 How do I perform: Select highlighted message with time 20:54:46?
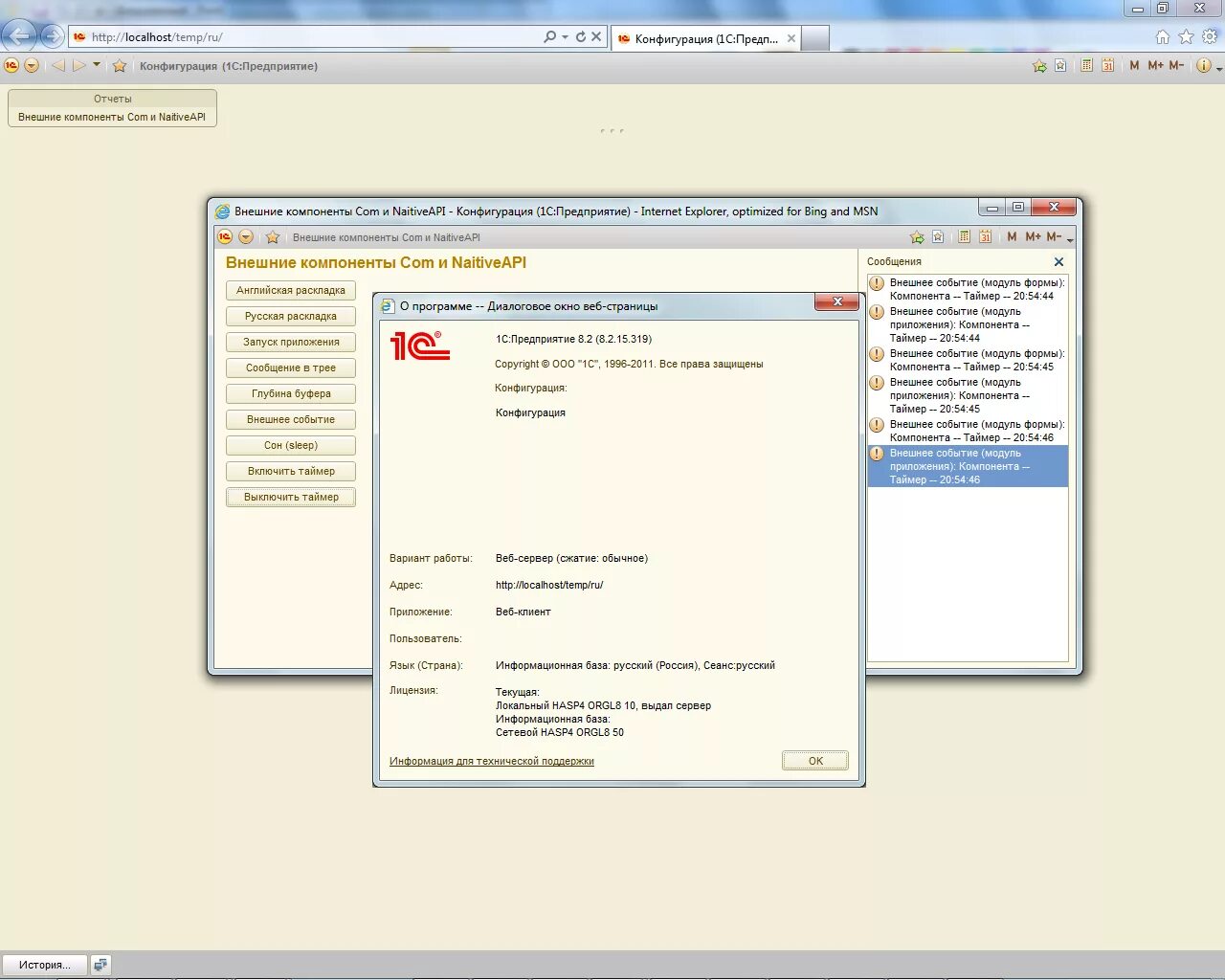[968, 466]
